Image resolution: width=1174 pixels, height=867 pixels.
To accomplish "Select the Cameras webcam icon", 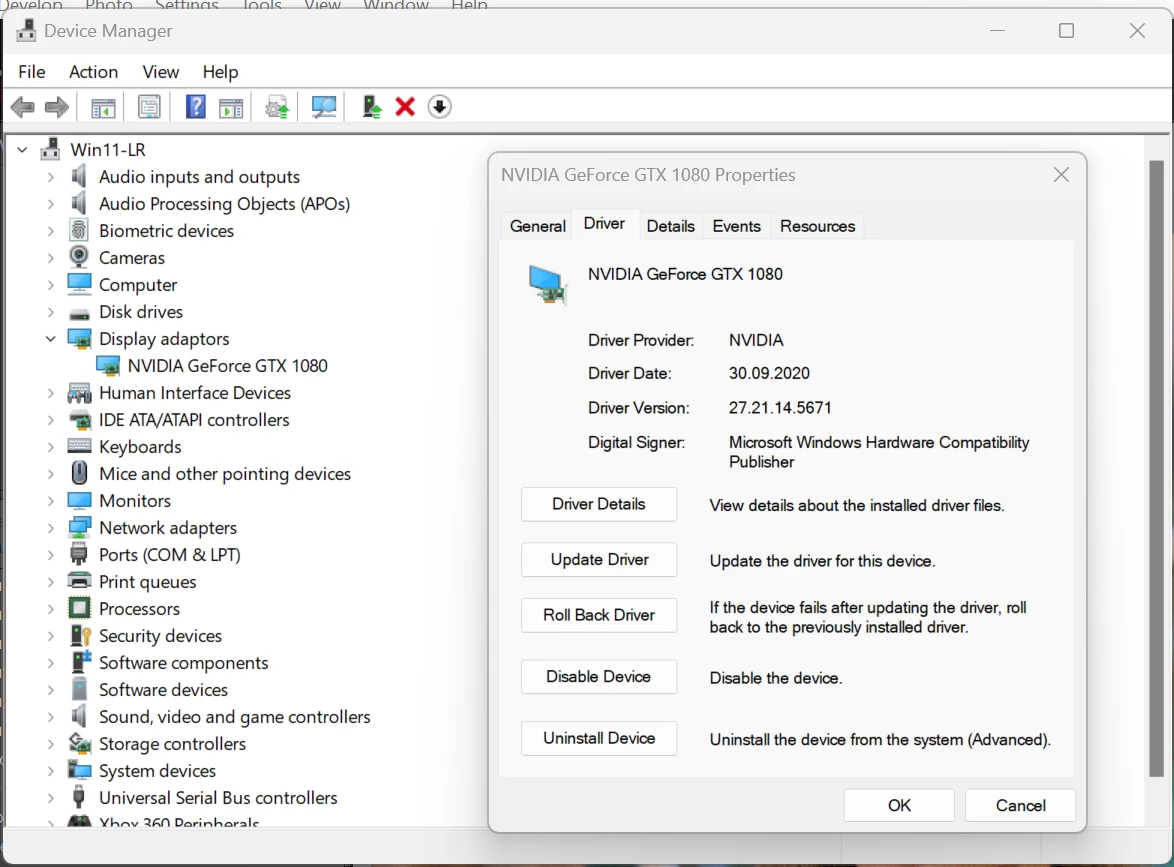I will 79,257.
